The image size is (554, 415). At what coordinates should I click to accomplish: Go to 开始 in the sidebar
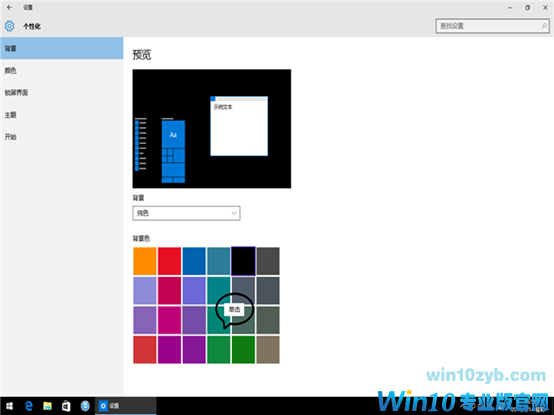[x=62, y=137]
